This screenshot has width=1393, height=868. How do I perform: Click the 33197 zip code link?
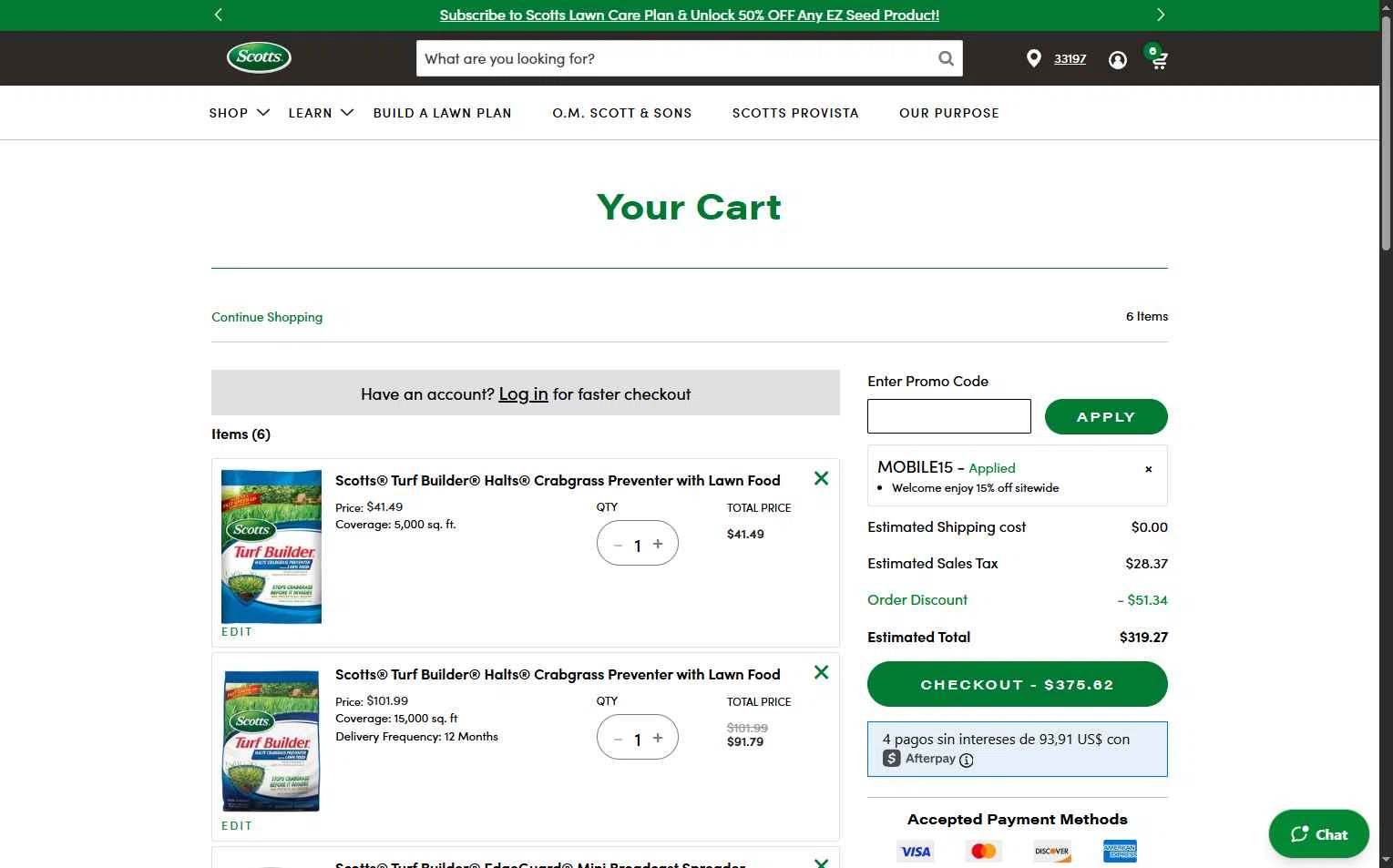1070,58
